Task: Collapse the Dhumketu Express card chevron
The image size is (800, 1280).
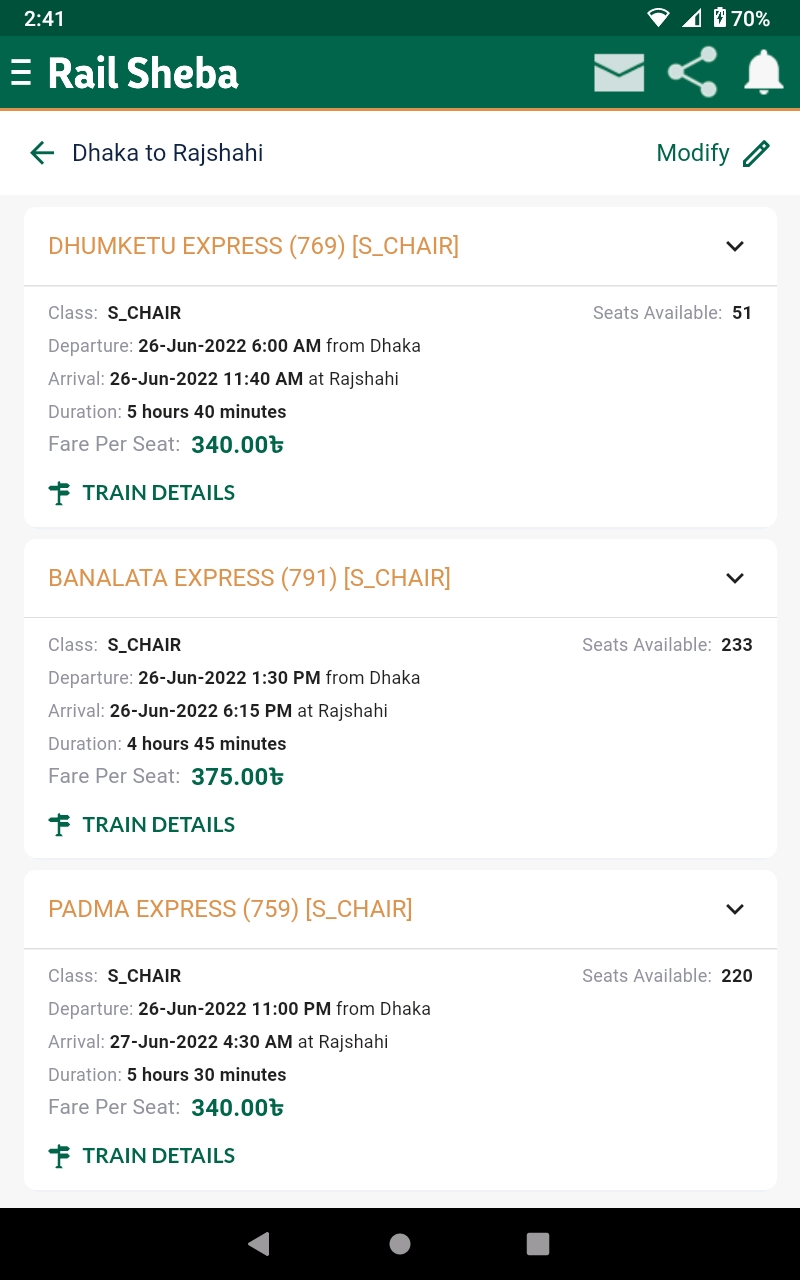Action: tap(735, 246)
